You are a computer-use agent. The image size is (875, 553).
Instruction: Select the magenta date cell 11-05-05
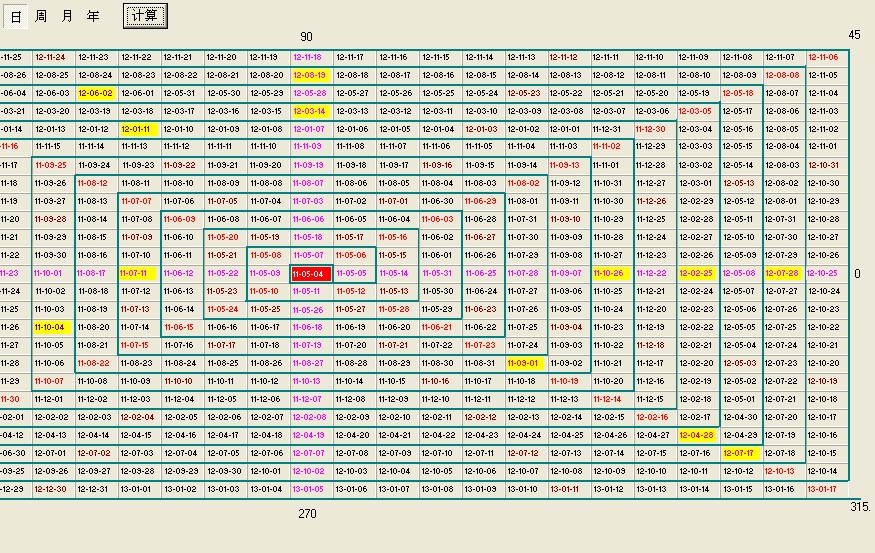(x=352, y=273)
